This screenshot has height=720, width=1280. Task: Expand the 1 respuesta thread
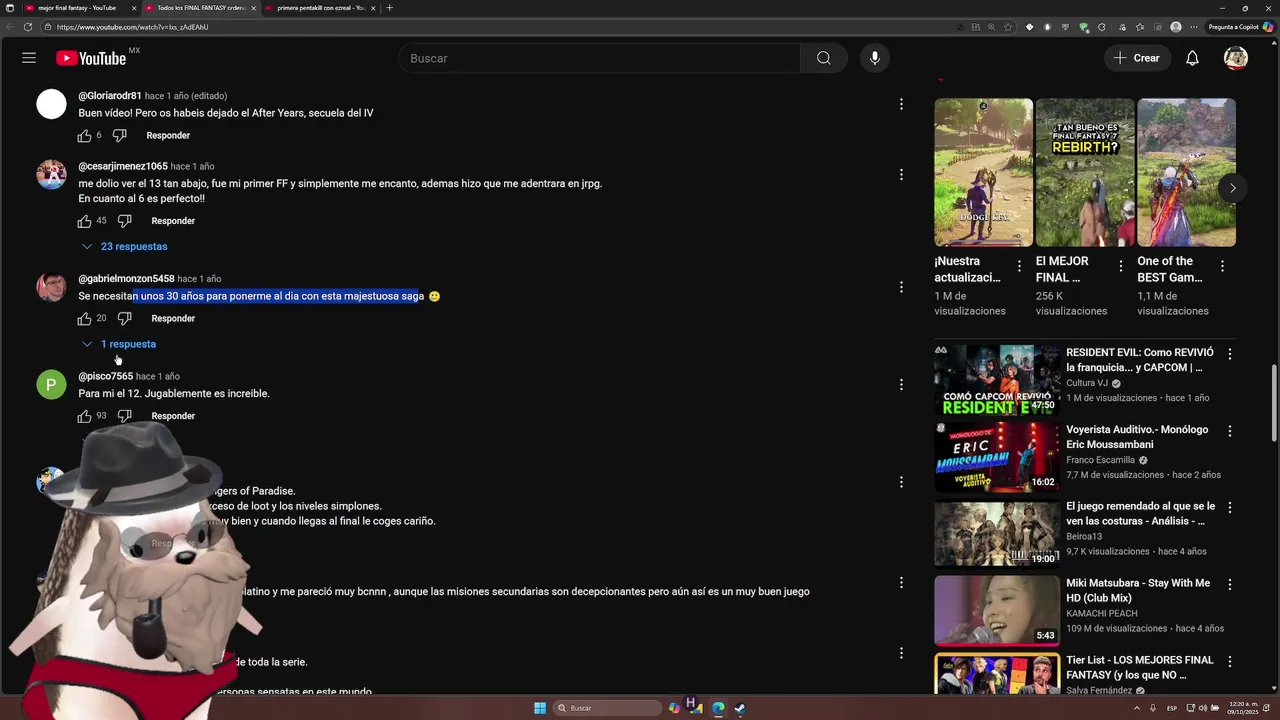click(119, 344)
